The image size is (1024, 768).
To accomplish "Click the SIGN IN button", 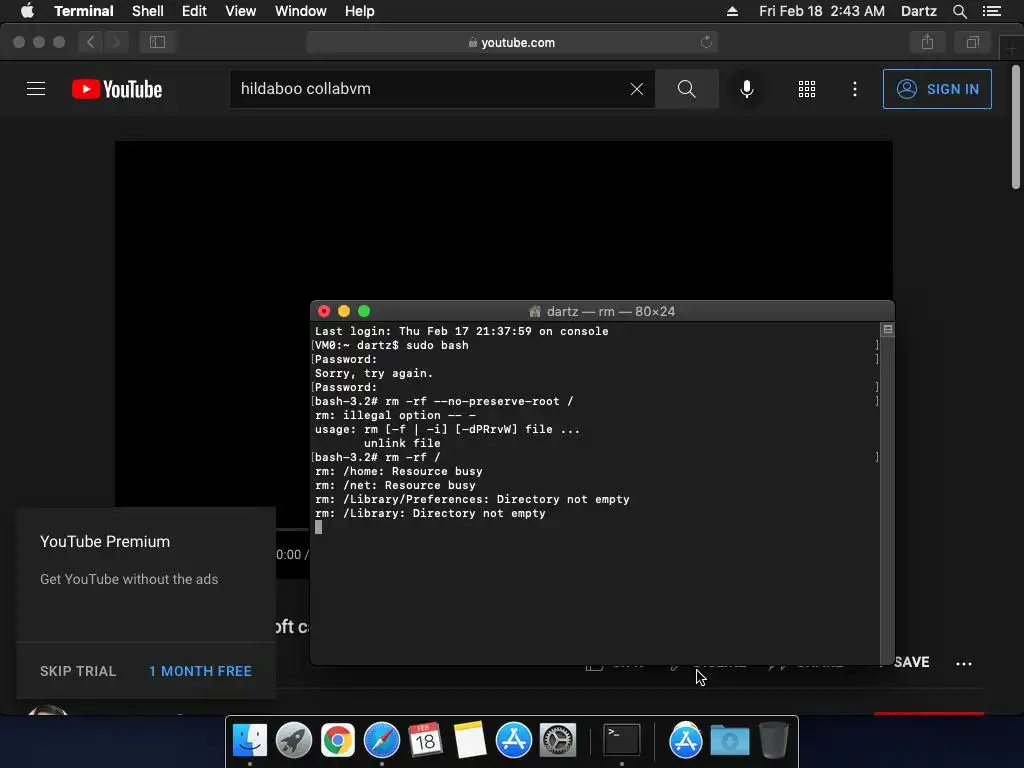I will [937, 89].
